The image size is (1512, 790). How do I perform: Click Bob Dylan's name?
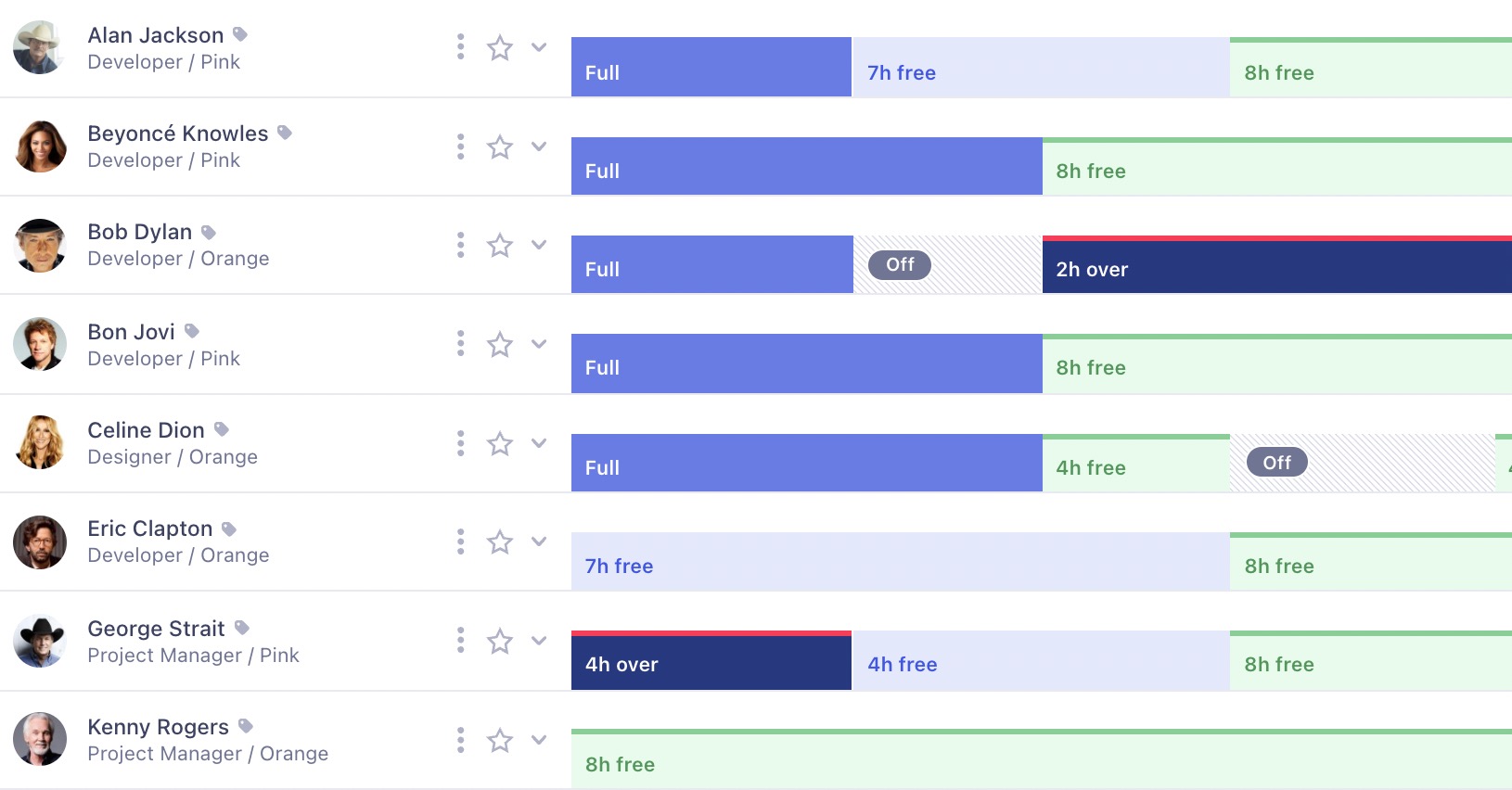point(139,231)
